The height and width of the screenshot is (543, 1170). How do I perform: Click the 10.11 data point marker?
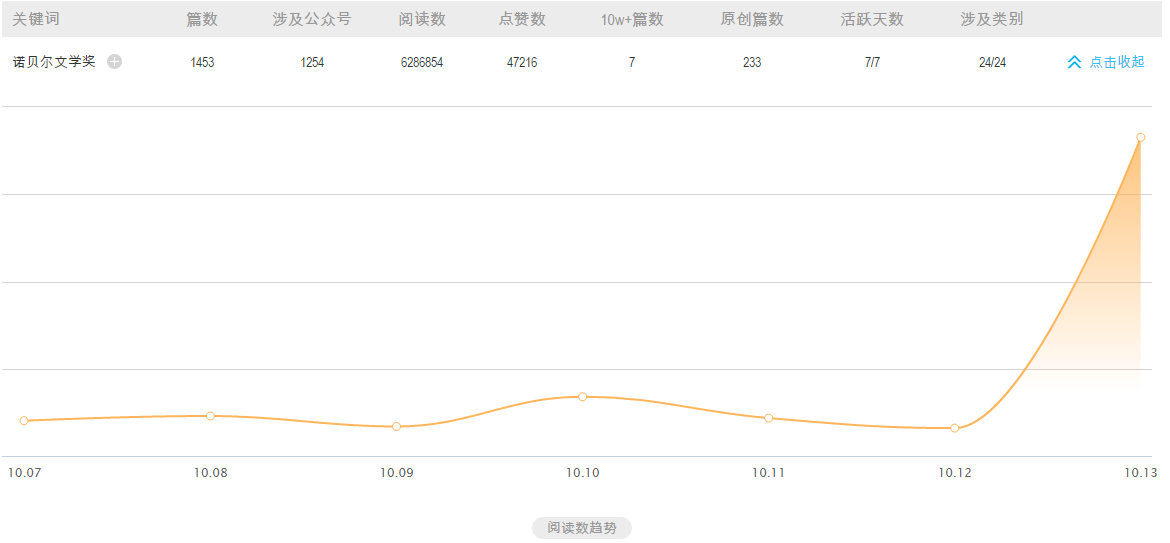[768, 418]
